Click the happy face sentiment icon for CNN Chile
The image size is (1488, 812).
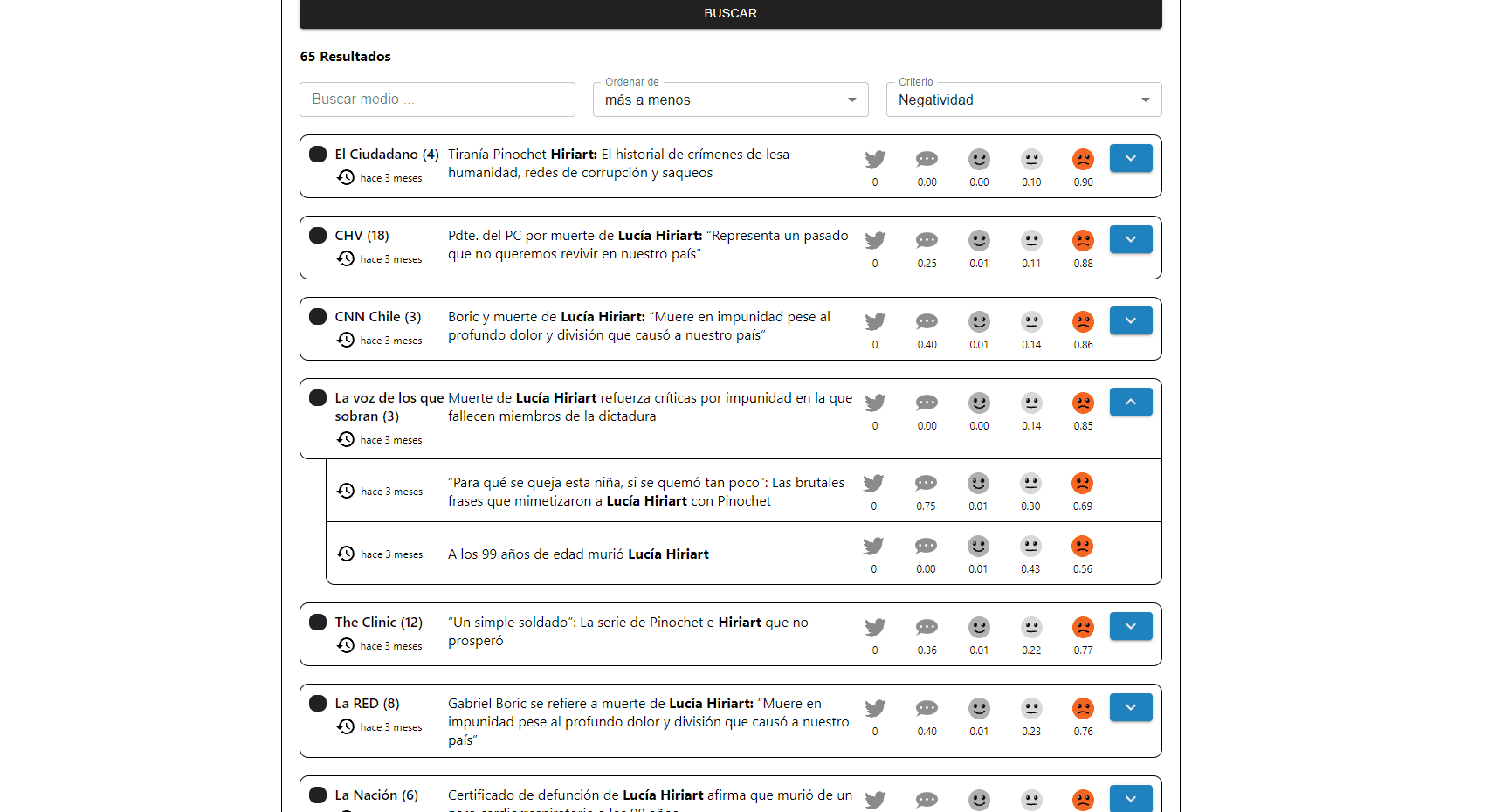979,321
